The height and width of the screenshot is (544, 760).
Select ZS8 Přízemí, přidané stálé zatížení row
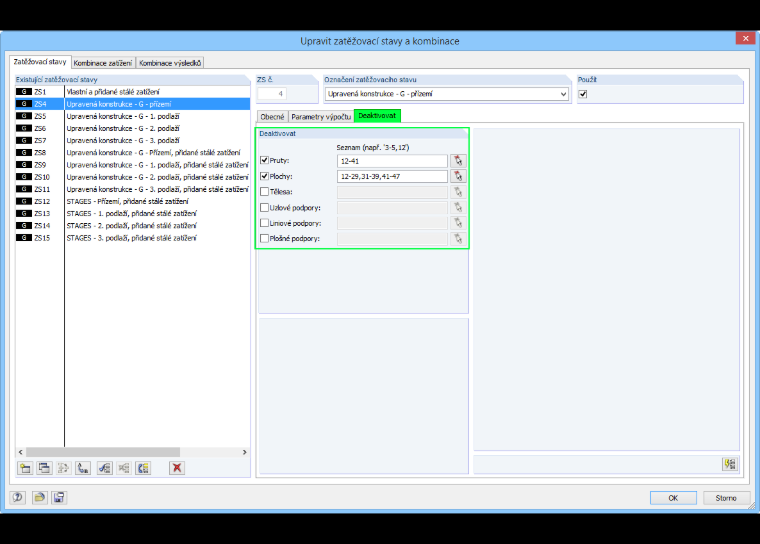133,152
